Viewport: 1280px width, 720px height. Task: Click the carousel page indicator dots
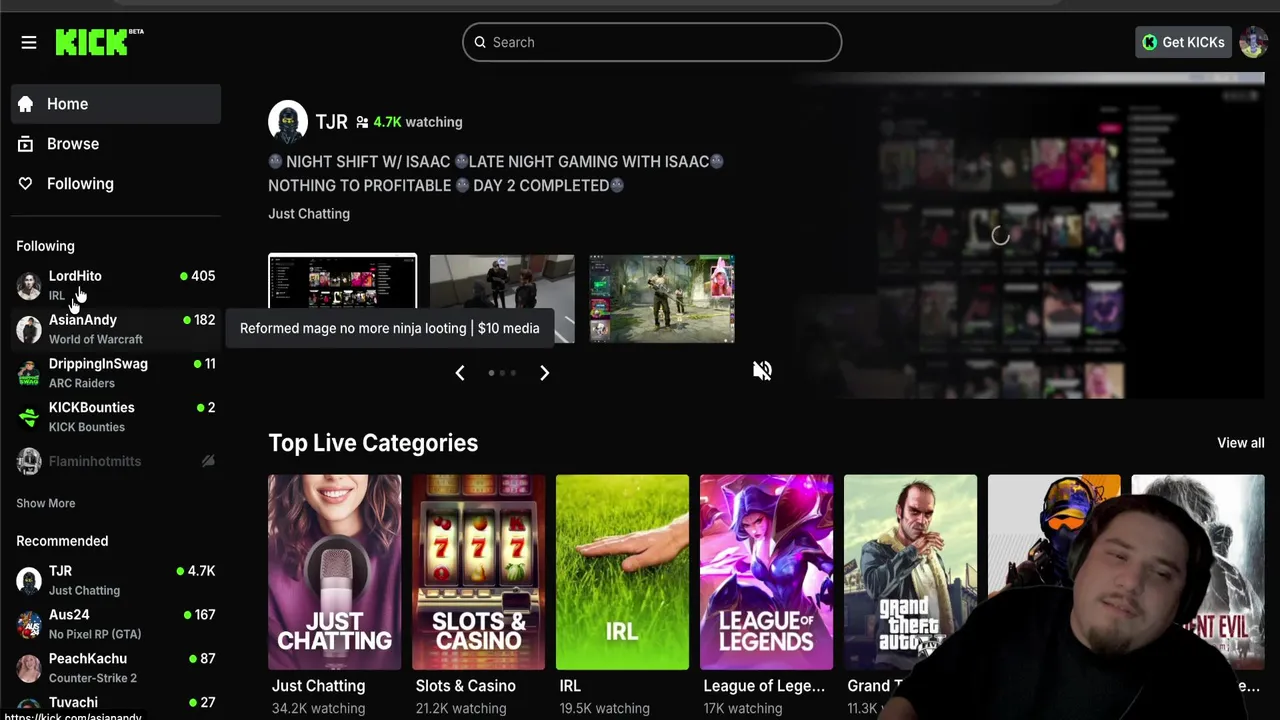tap(502, 373)
